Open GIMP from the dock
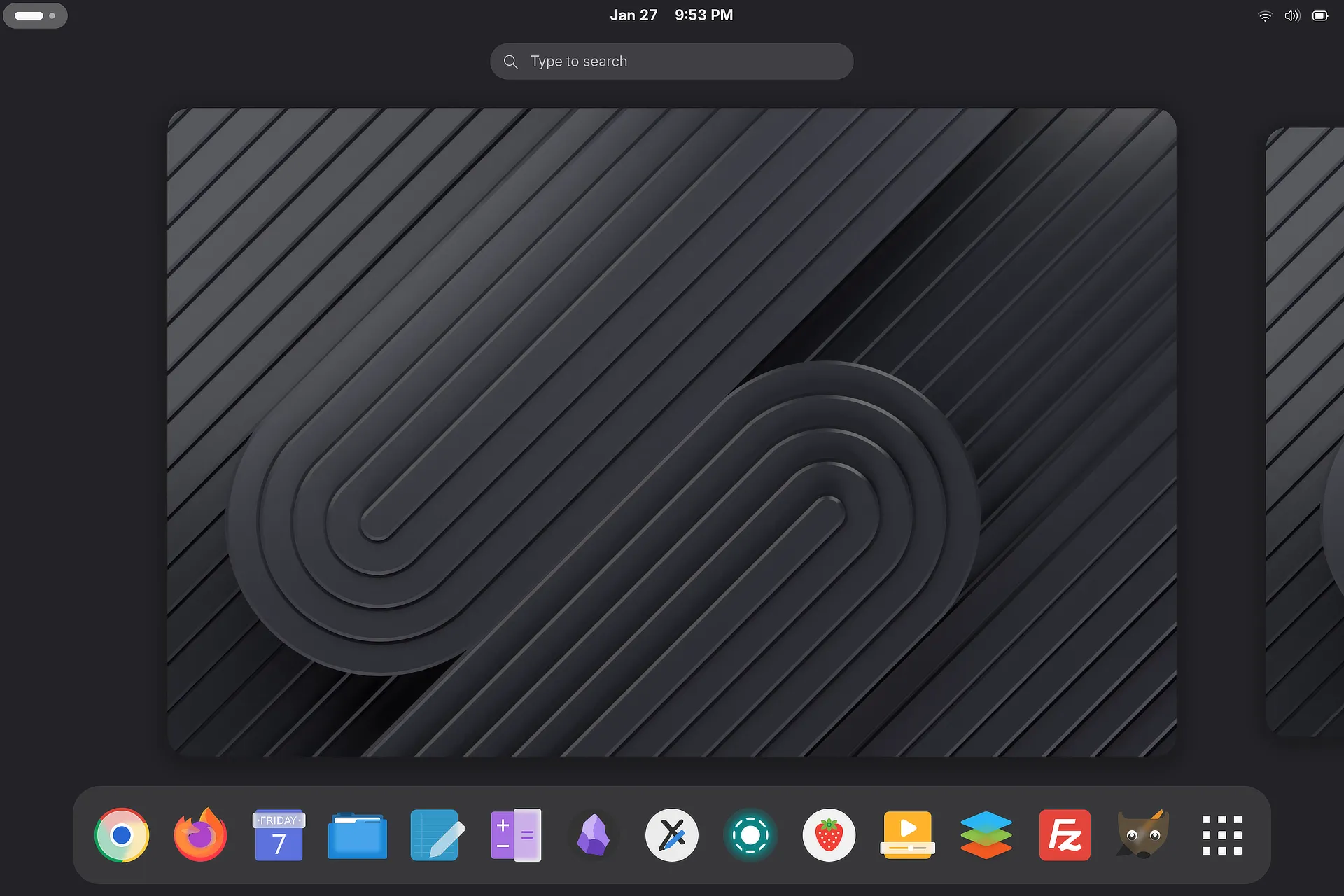The height and width of the screenshot is (896, 1344). click(1143, 834)
